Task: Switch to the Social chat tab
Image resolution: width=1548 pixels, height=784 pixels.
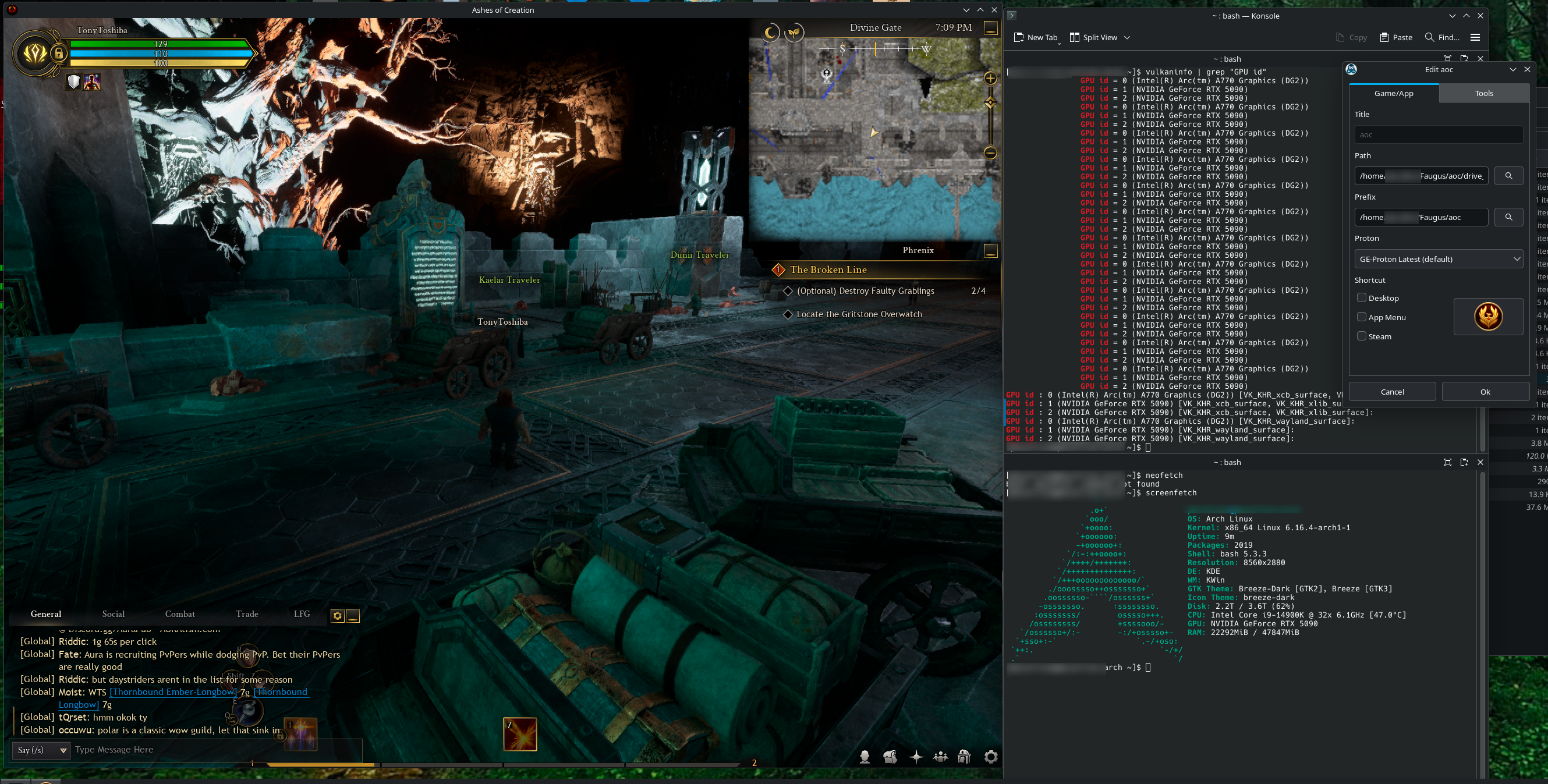Action: coord(114,614)
